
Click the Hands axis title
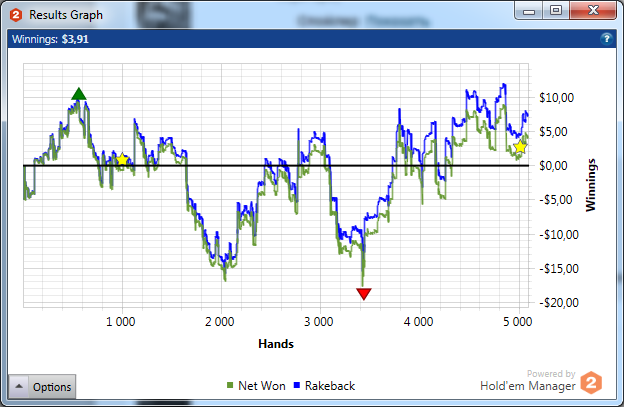pos(276,344)
